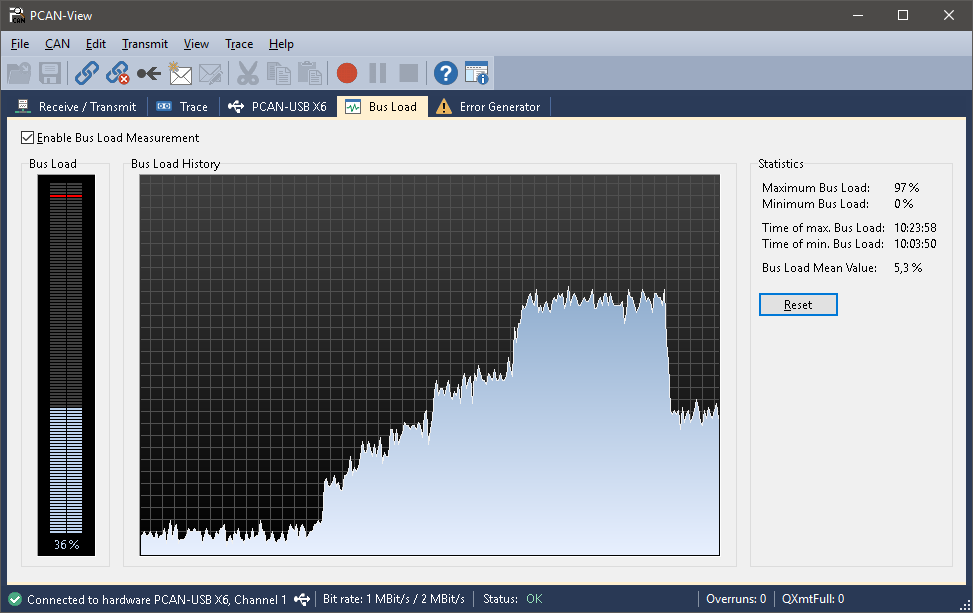The image size is (973, 613).
Task: Create a new transmit message via envelope icon
Action: click(x=180, y=73)
